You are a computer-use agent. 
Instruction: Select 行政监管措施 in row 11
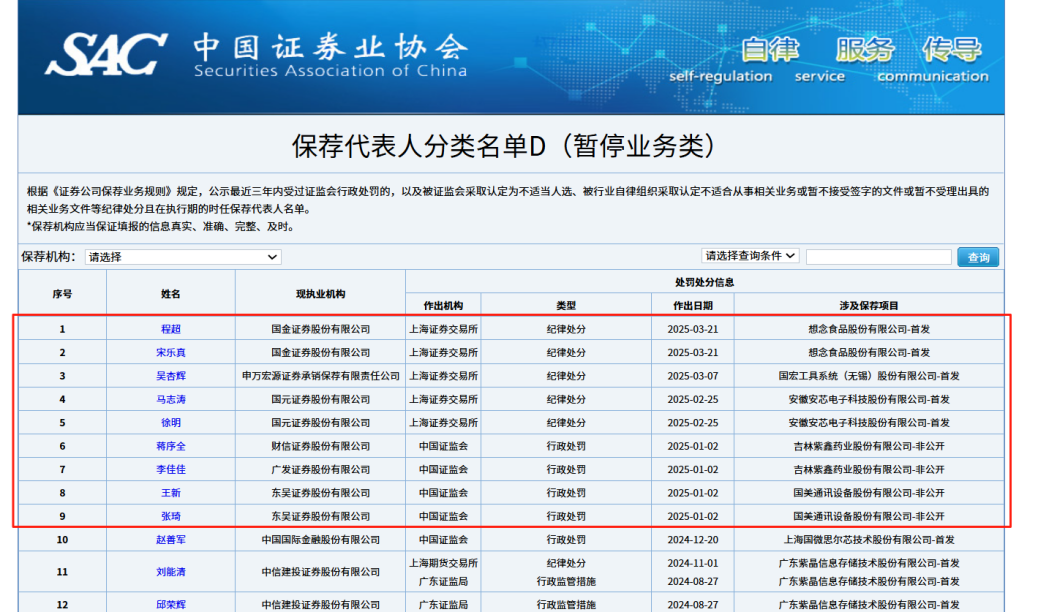pos(566,582)
